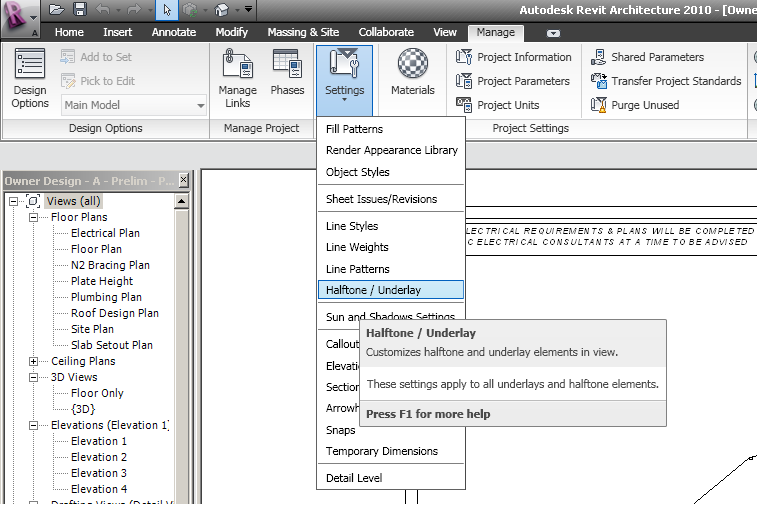
Task: Open the Main Model design option dropdown
Action: point(134,105)
